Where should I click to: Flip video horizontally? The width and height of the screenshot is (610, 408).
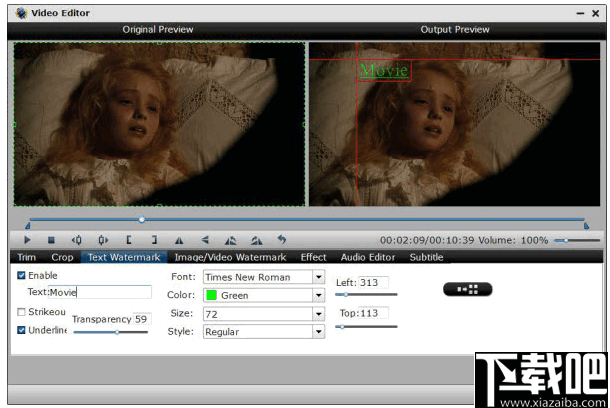click(x=179, y=240)
